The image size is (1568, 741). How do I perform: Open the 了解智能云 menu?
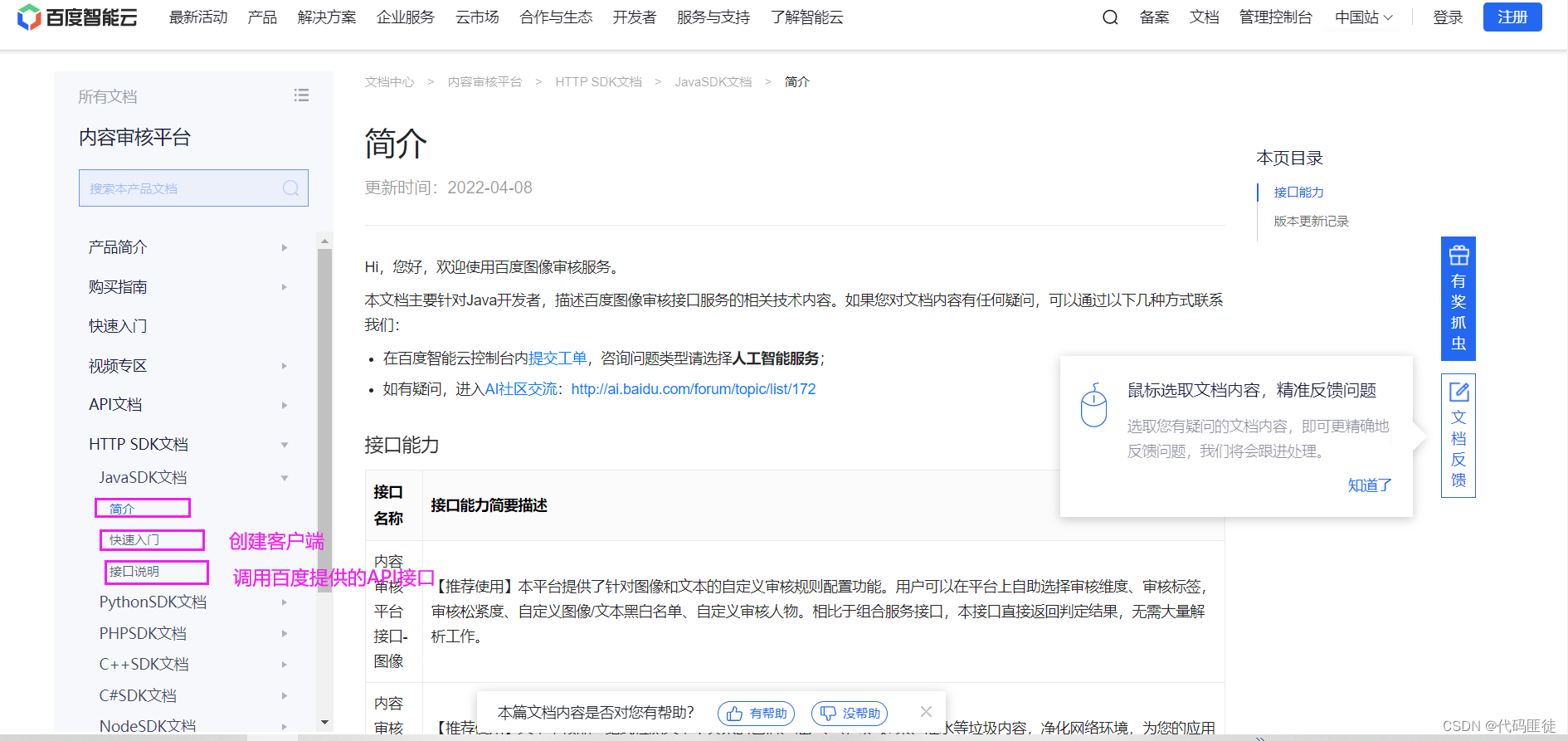807,17
